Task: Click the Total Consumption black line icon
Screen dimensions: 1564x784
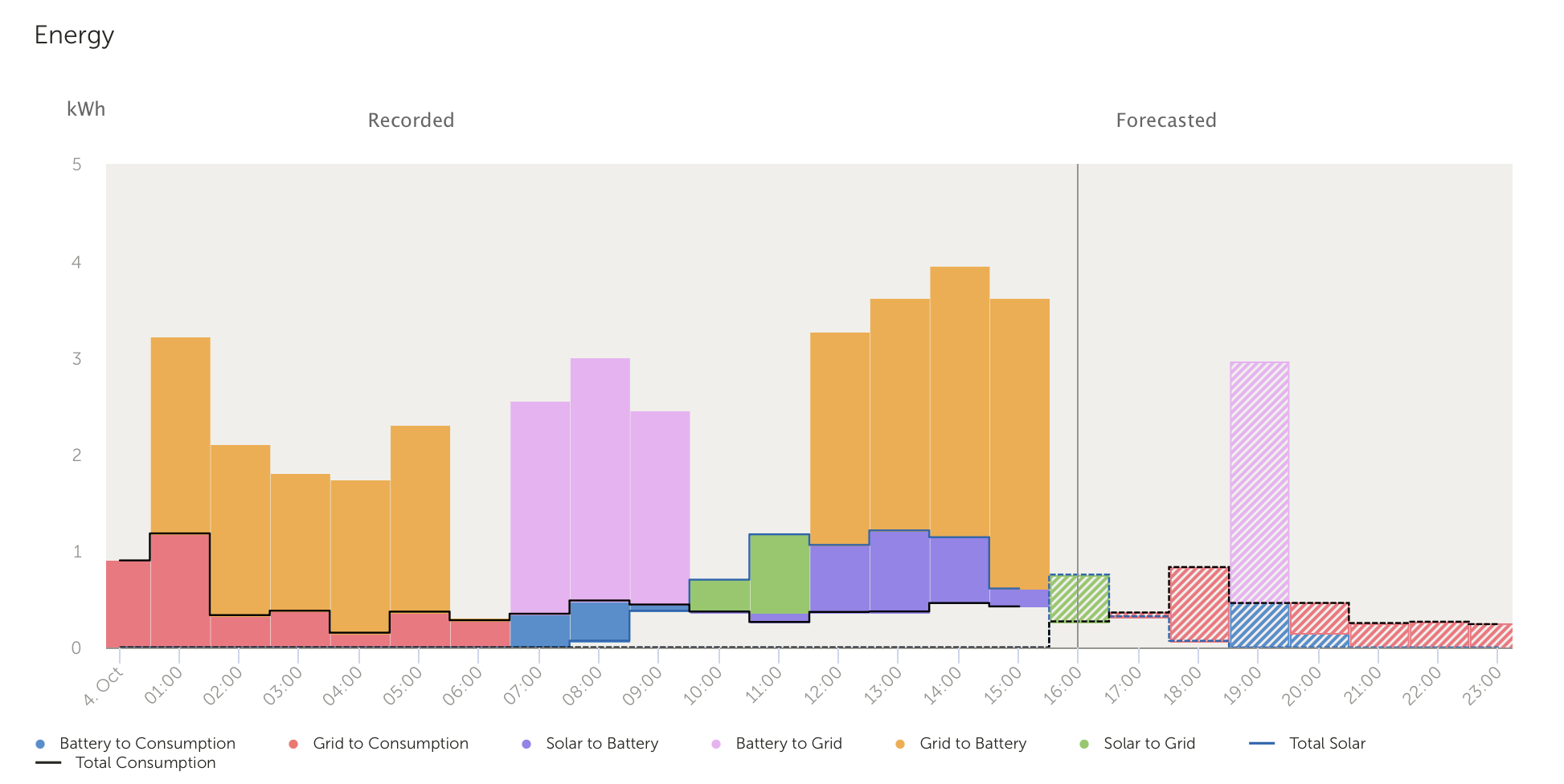Action: pos(48,763)
